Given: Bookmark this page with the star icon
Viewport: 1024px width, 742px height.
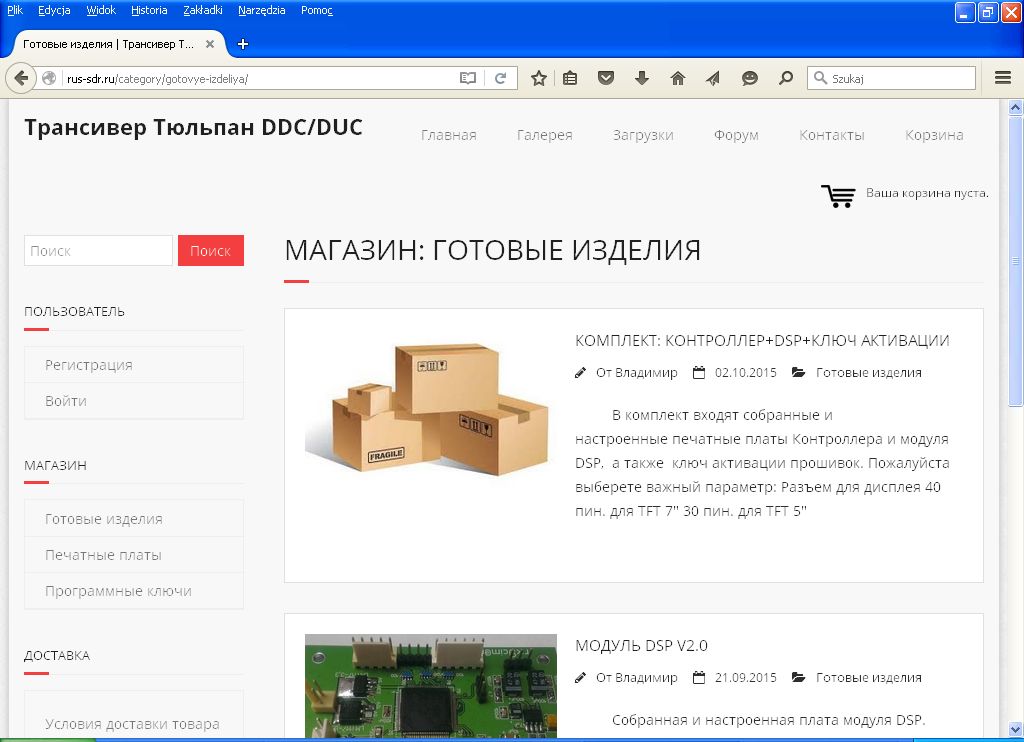Looking at the screenshot, I should pyautogui.click(x=538, y=78).
